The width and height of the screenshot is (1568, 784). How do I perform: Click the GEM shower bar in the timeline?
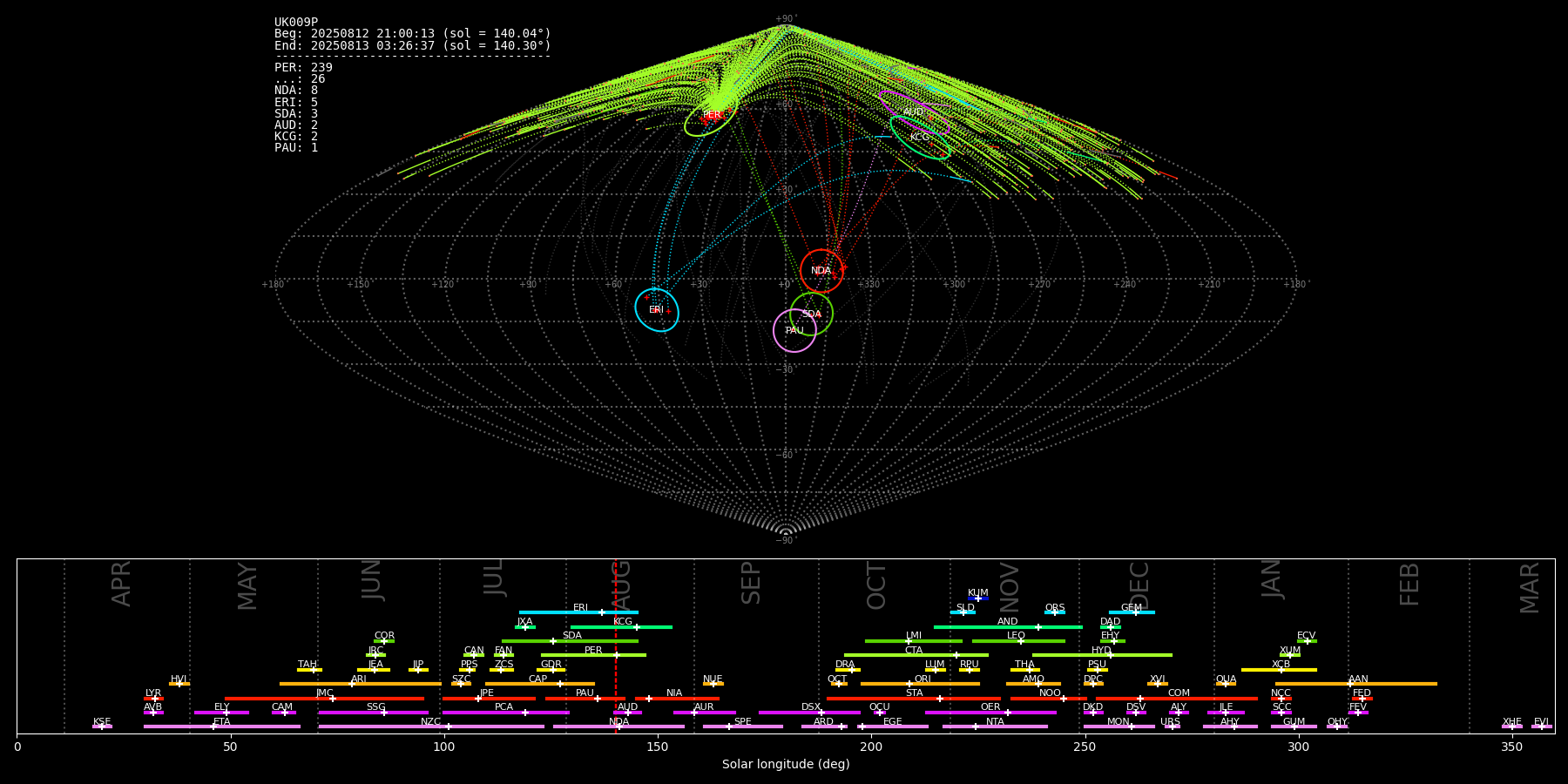(1132, 612)
